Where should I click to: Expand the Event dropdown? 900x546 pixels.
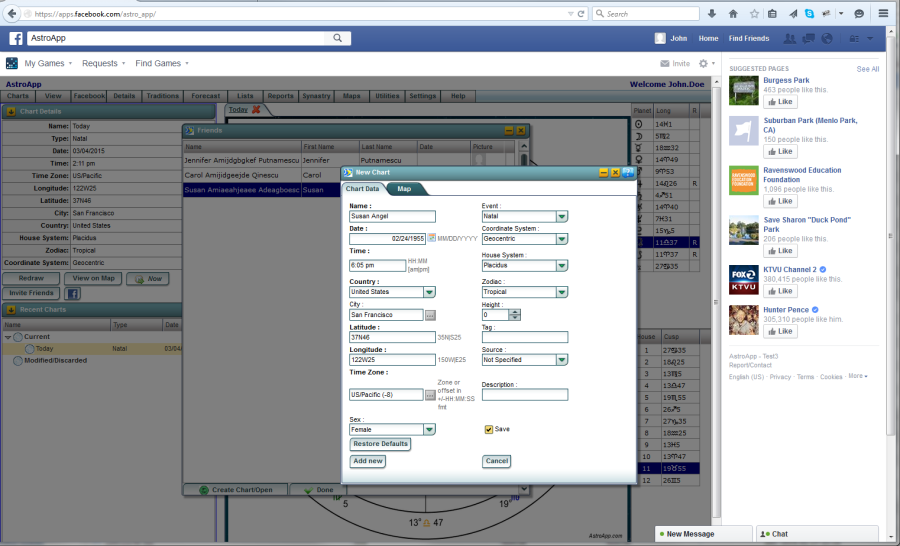(x=562, y=216)
